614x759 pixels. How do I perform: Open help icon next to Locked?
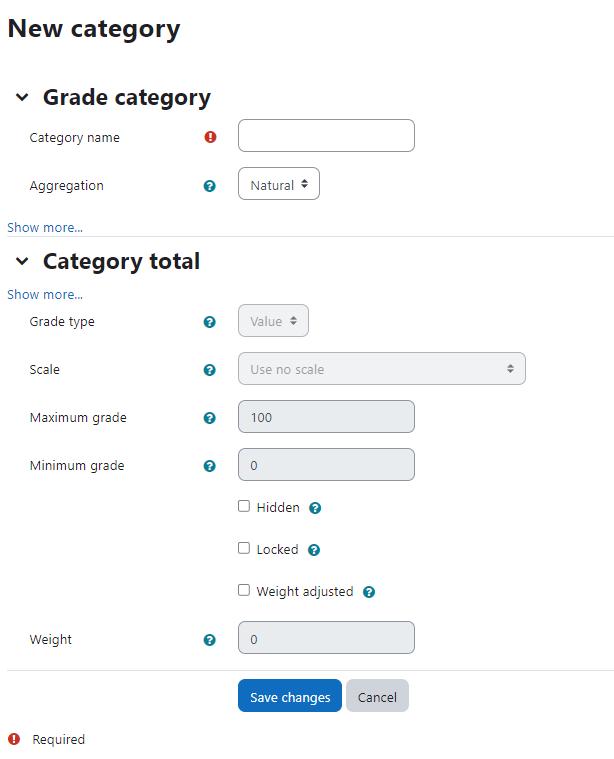pos(314,550)
